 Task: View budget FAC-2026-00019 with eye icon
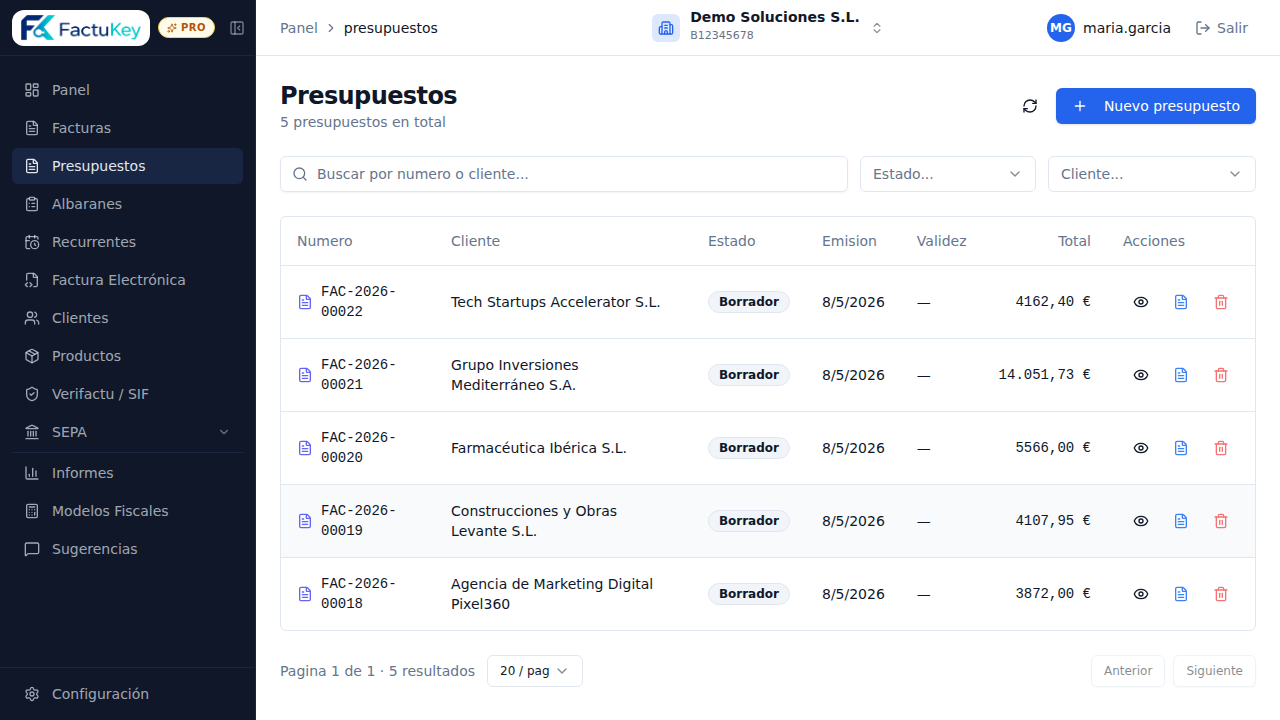1141,521
